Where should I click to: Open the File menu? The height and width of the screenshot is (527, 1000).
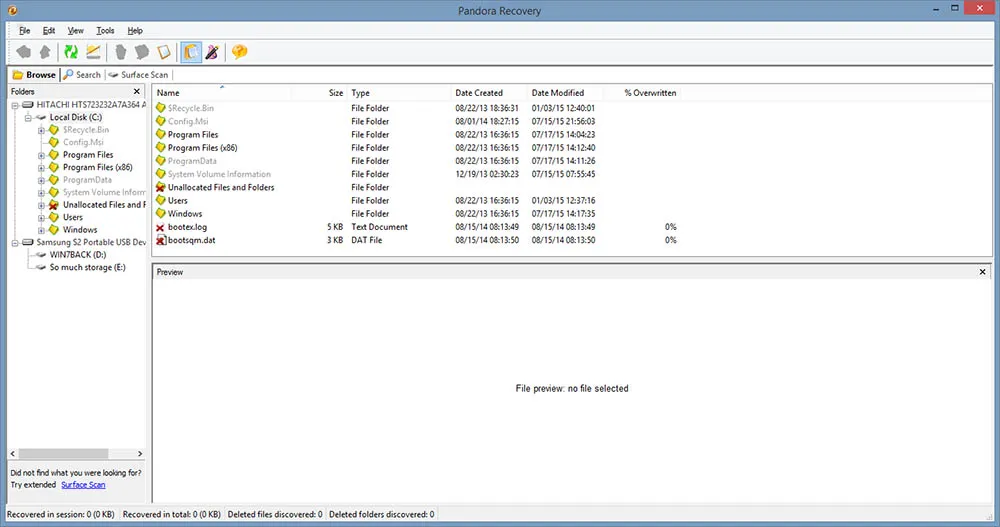point(24,31)
